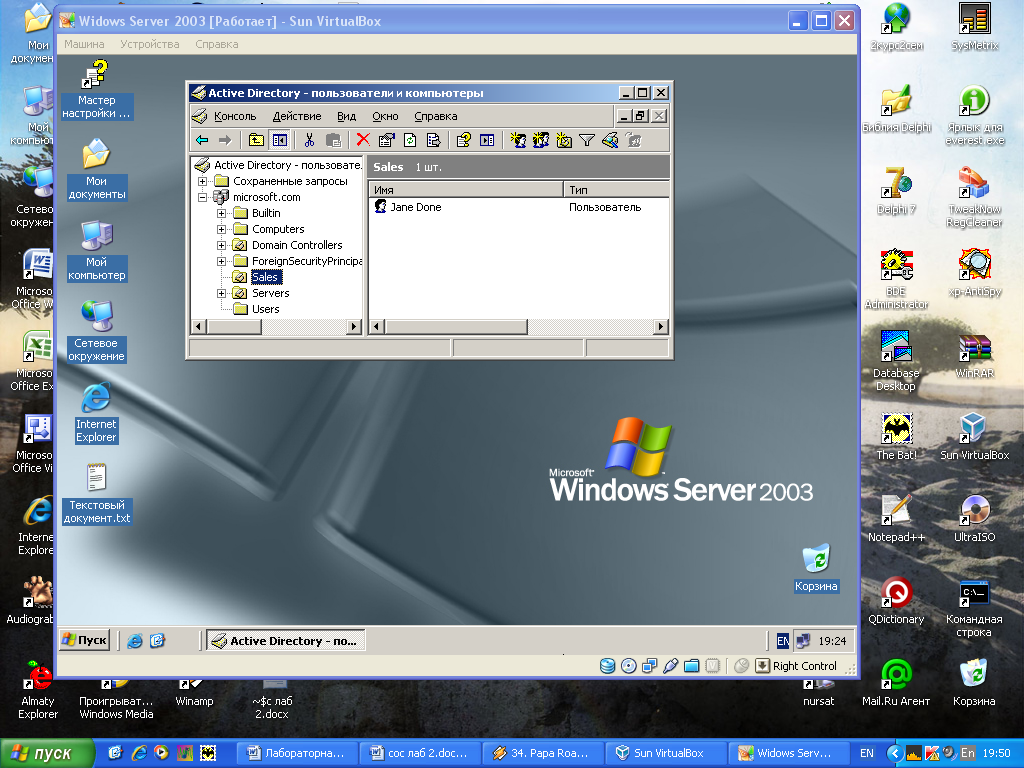
Task: Click the tree pane right scroll arrow
Action: coord(354,327)
